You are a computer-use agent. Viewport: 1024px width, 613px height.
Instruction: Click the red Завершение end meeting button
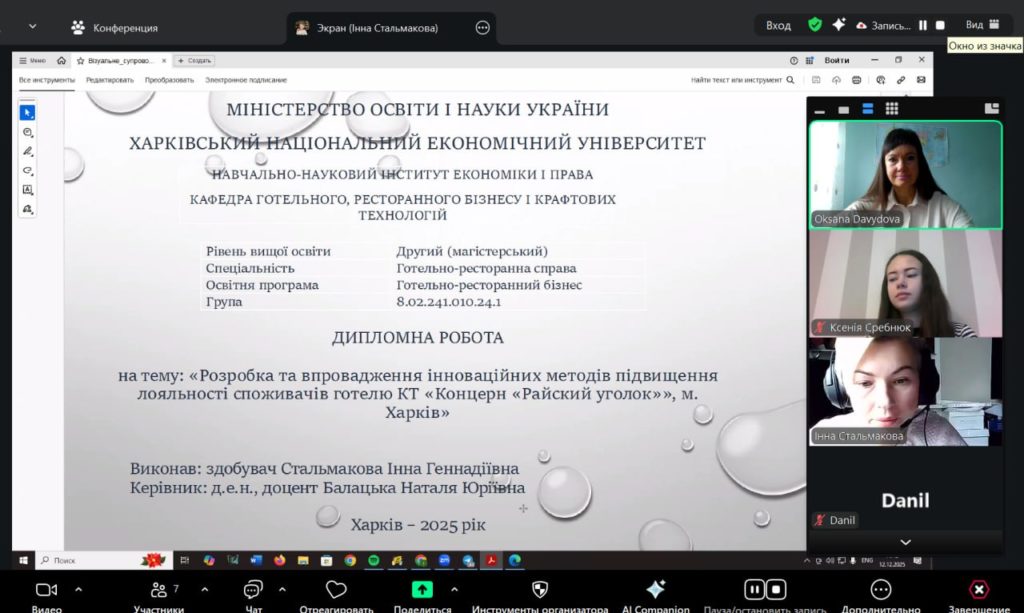979,589
